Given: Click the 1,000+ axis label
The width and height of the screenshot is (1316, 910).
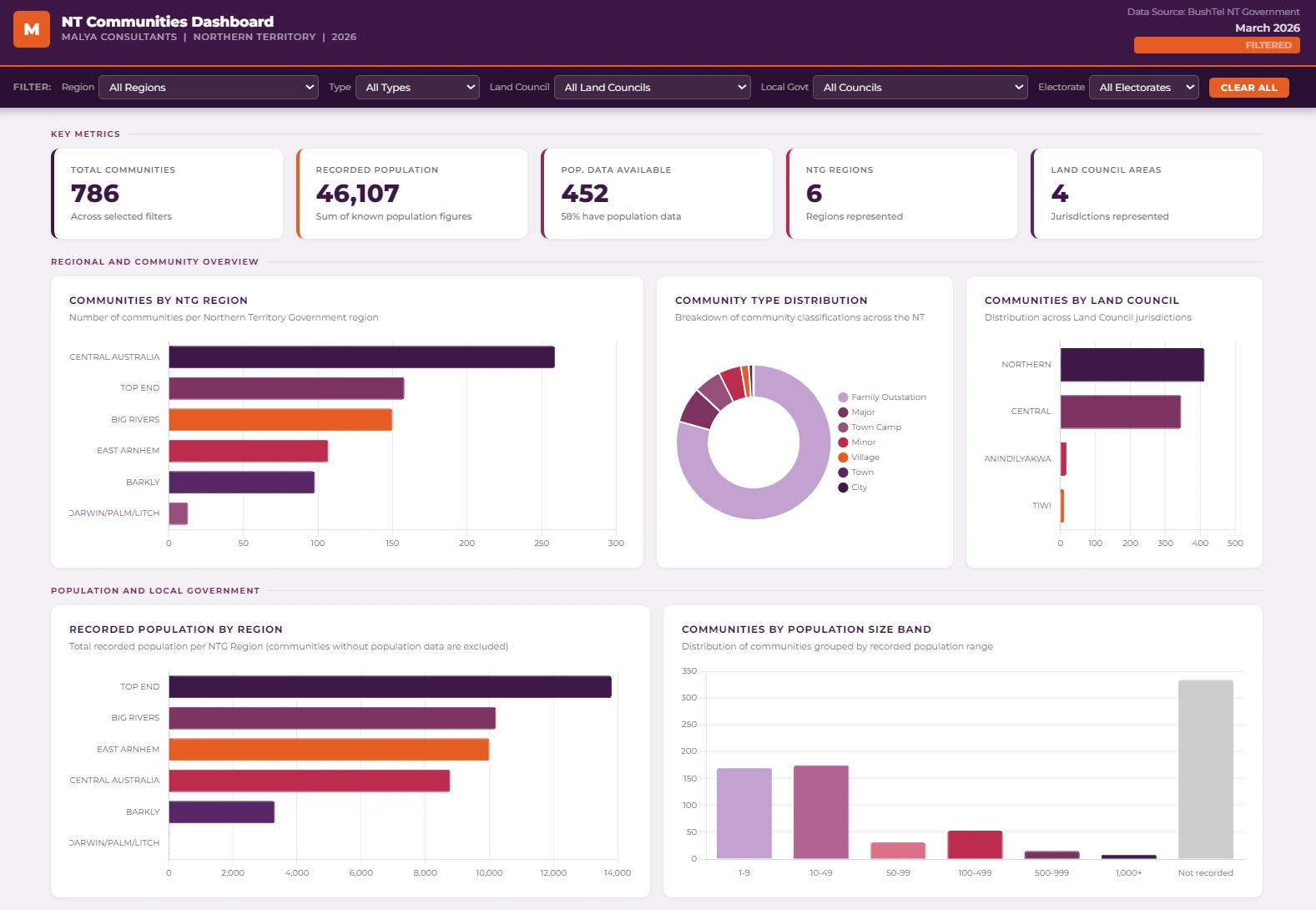Looking at the screenshot, I should (1129, 872).
